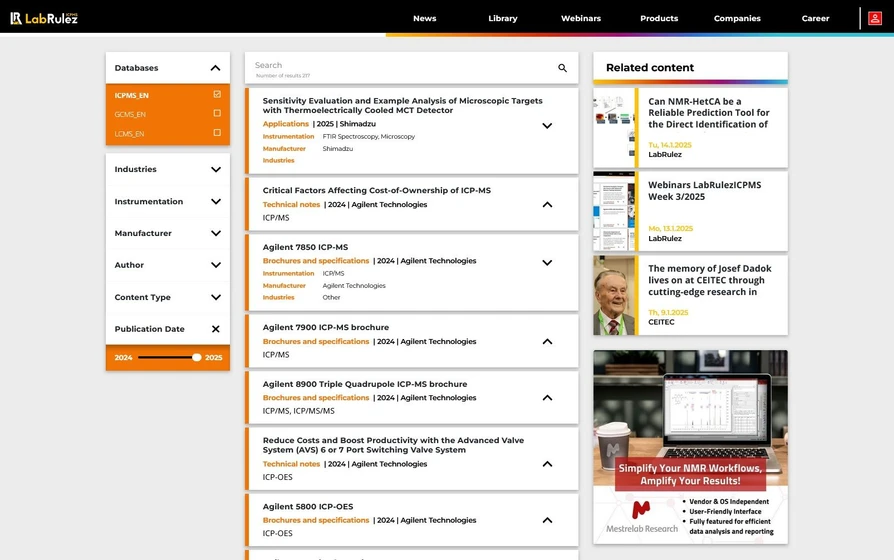Click Technical notes tag on Critical Factors
This screenshot has height=560, width=894.
coord(291,205)
